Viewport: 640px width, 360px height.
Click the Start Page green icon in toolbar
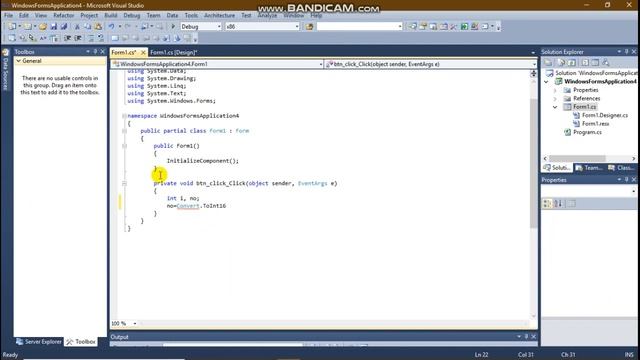click(x=464, y=27)
